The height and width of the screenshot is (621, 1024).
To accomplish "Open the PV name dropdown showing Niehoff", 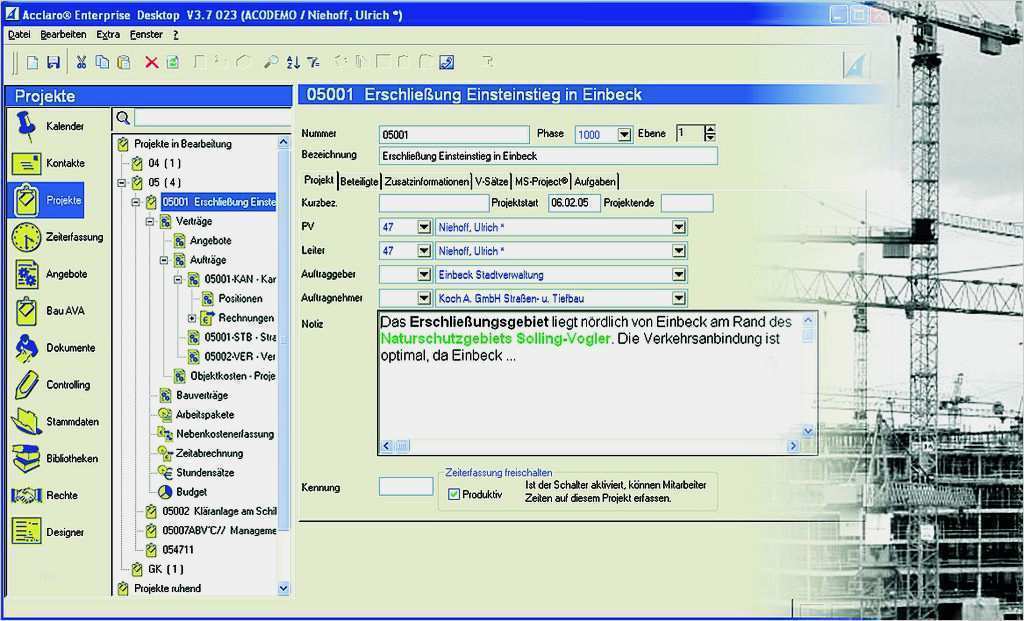I will [x=679, y=227].
